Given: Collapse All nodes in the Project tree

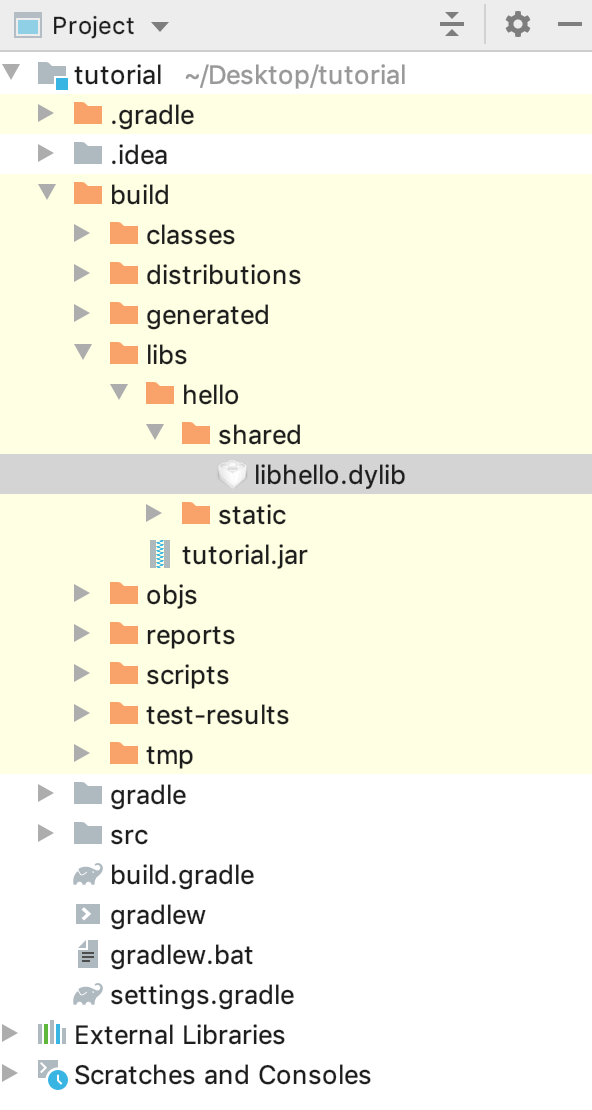Looking at the screenshot, I should pos(452,25).
